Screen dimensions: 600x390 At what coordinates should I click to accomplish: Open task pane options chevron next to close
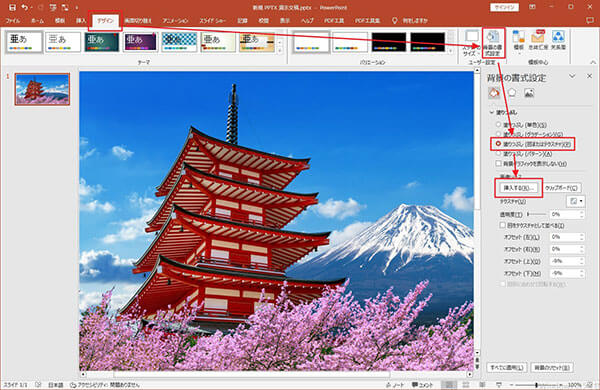pos(572,76)
